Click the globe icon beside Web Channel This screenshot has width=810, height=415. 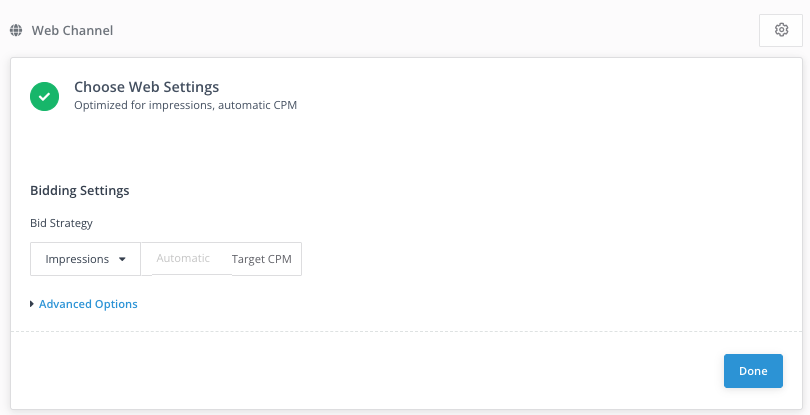click(x=16, y=30)
